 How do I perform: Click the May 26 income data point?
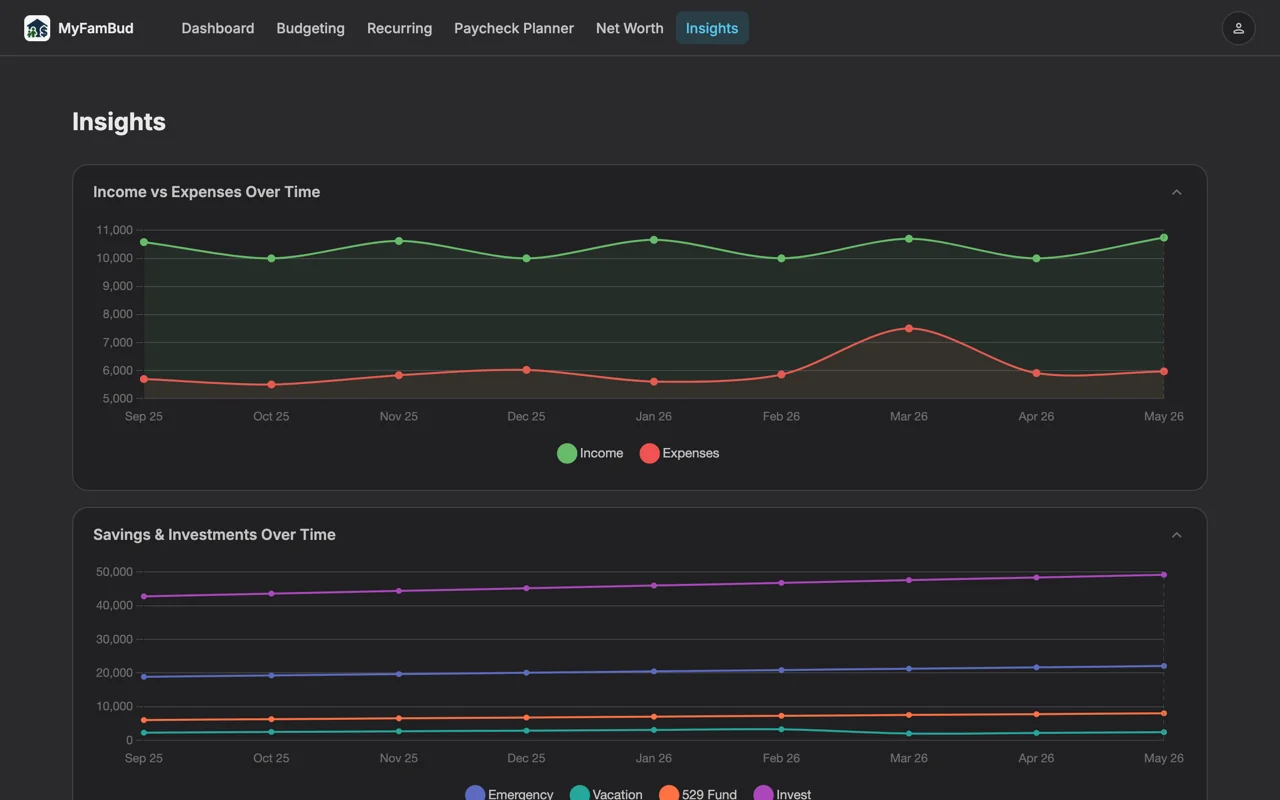tap(1164, 238)
